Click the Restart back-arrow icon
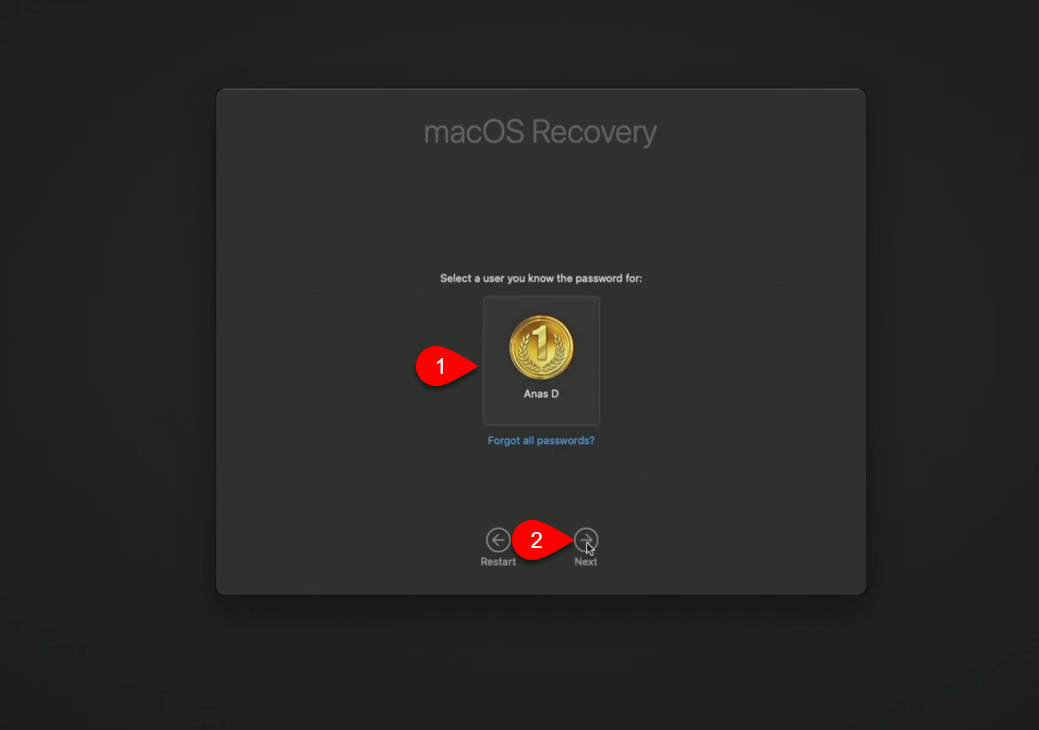1039x730 pixels. pyautogui.click(x=498, y=540)
